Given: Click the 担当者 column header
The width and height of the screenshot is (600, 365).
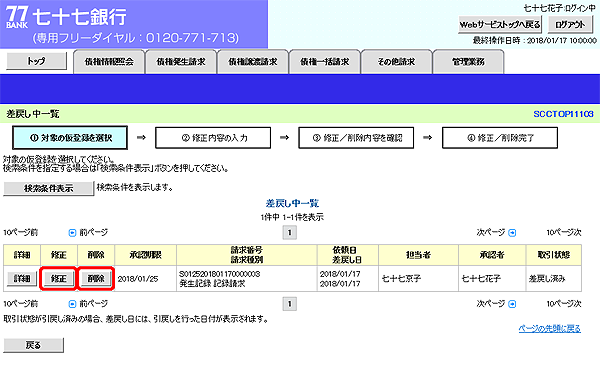Looking at the screenshot, I should click(419, 255).
